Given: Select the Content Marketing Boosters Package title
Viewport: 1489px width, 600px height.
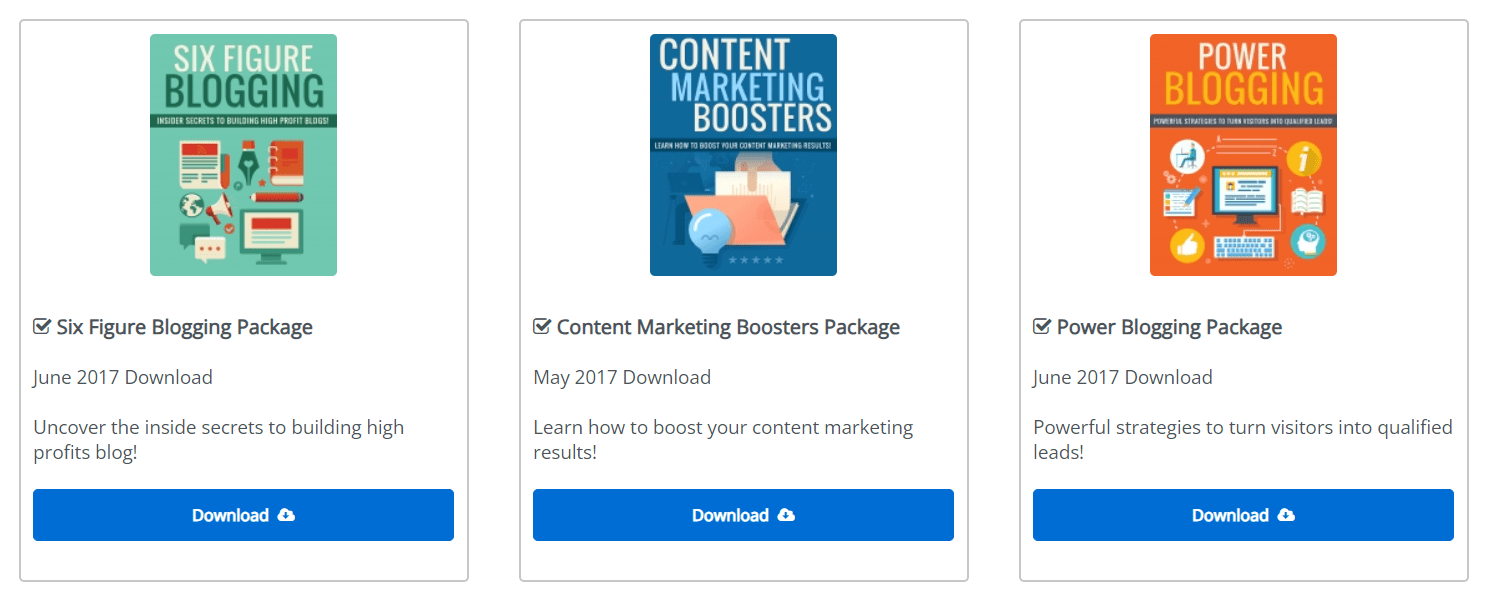Looking at the screenshot, I should 728,327.
